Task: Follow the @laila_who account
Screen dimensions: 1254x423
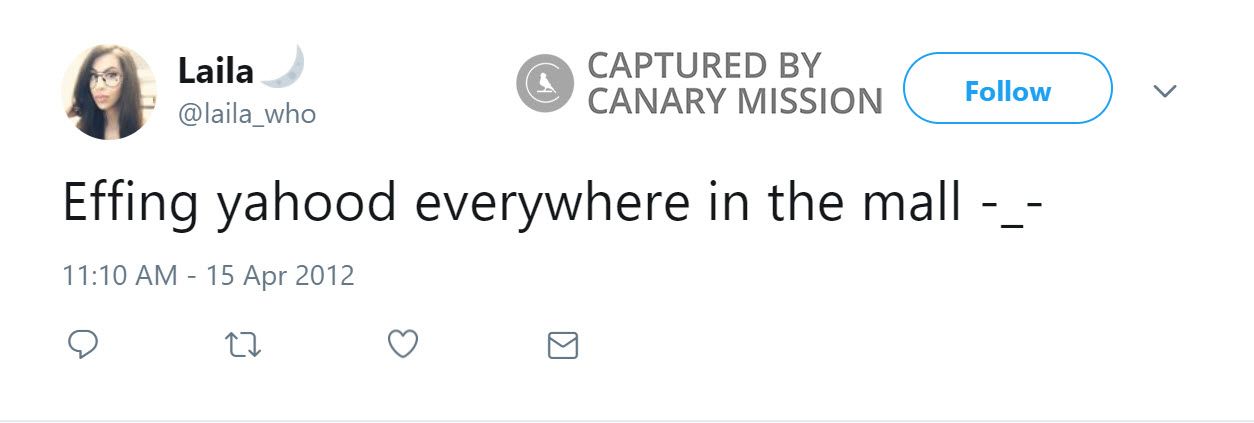Action: click(1007, 91)
